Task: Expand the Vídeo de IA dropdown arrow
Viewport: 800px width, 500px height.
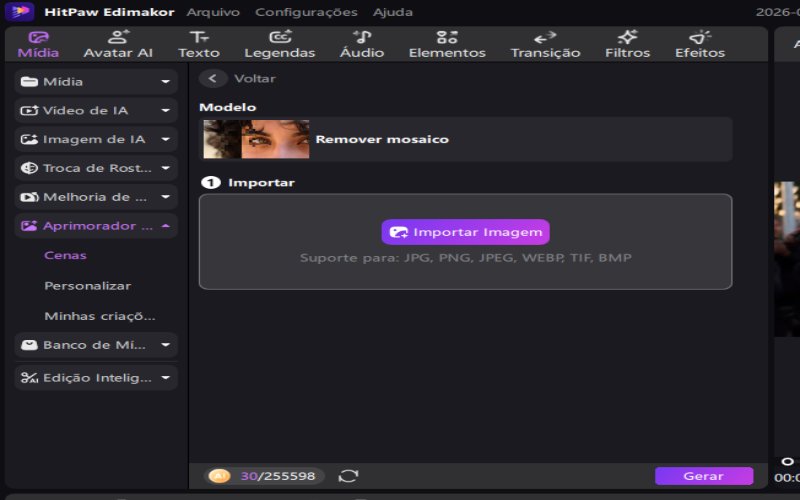Action: 165,110
